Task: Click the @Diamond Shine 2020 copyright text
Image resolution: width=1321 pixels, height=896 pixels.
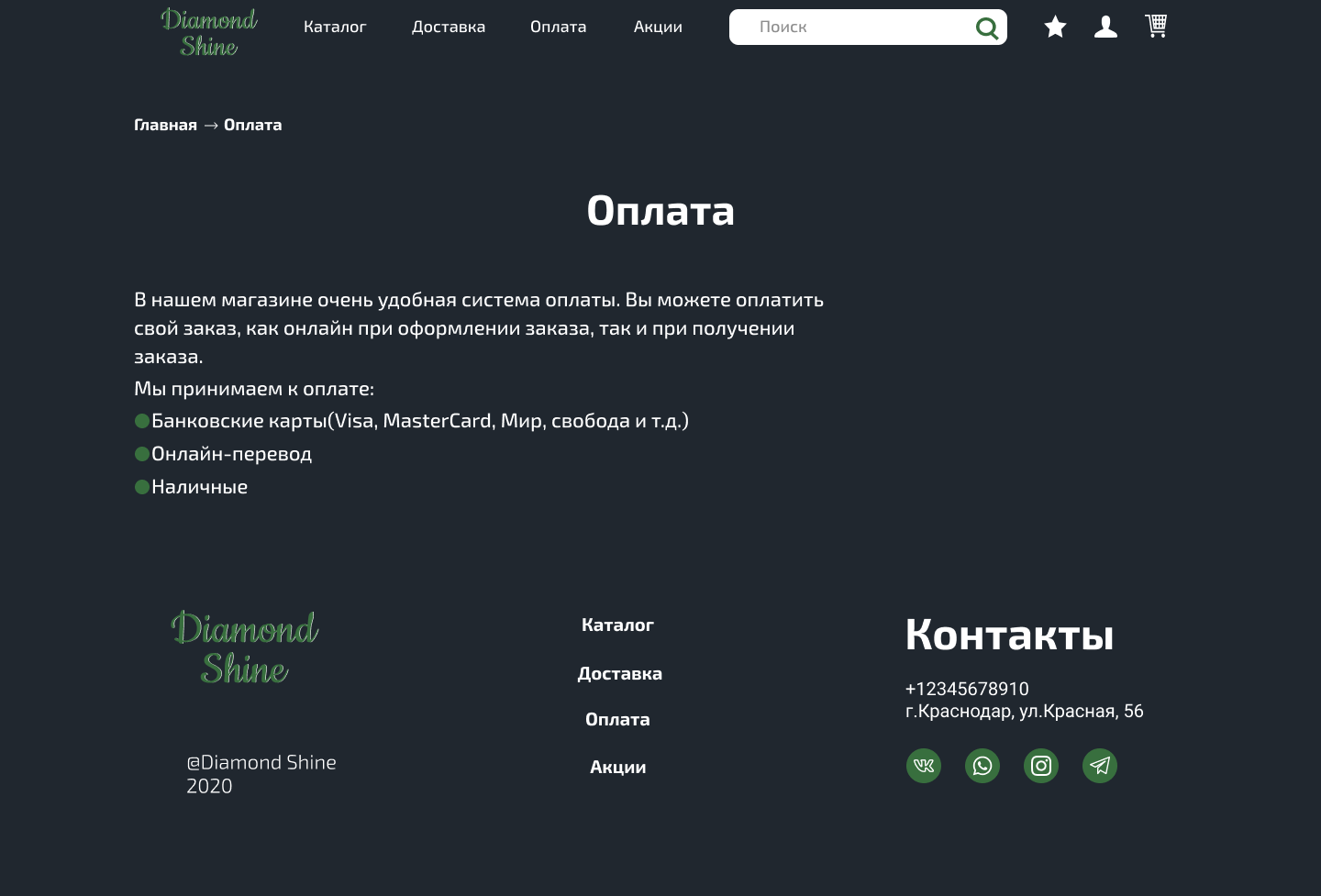Action: [x=261, y=774]
